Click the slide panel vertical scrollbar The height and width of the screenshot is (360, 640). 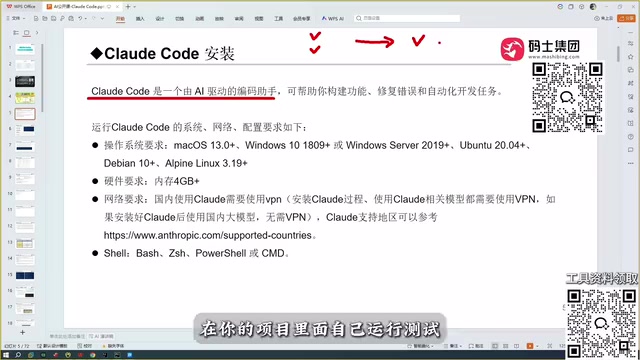(42, 78)
